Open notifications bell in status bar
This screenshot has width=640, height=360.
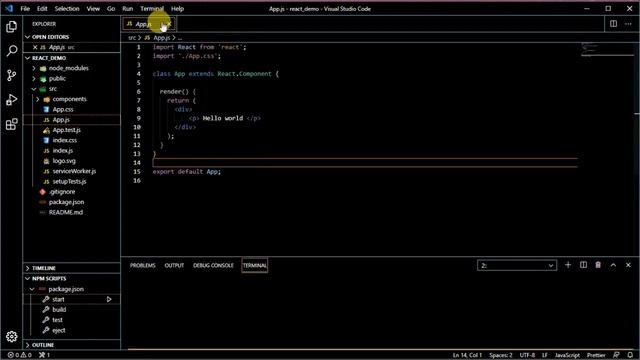click(x=630, y=355)
